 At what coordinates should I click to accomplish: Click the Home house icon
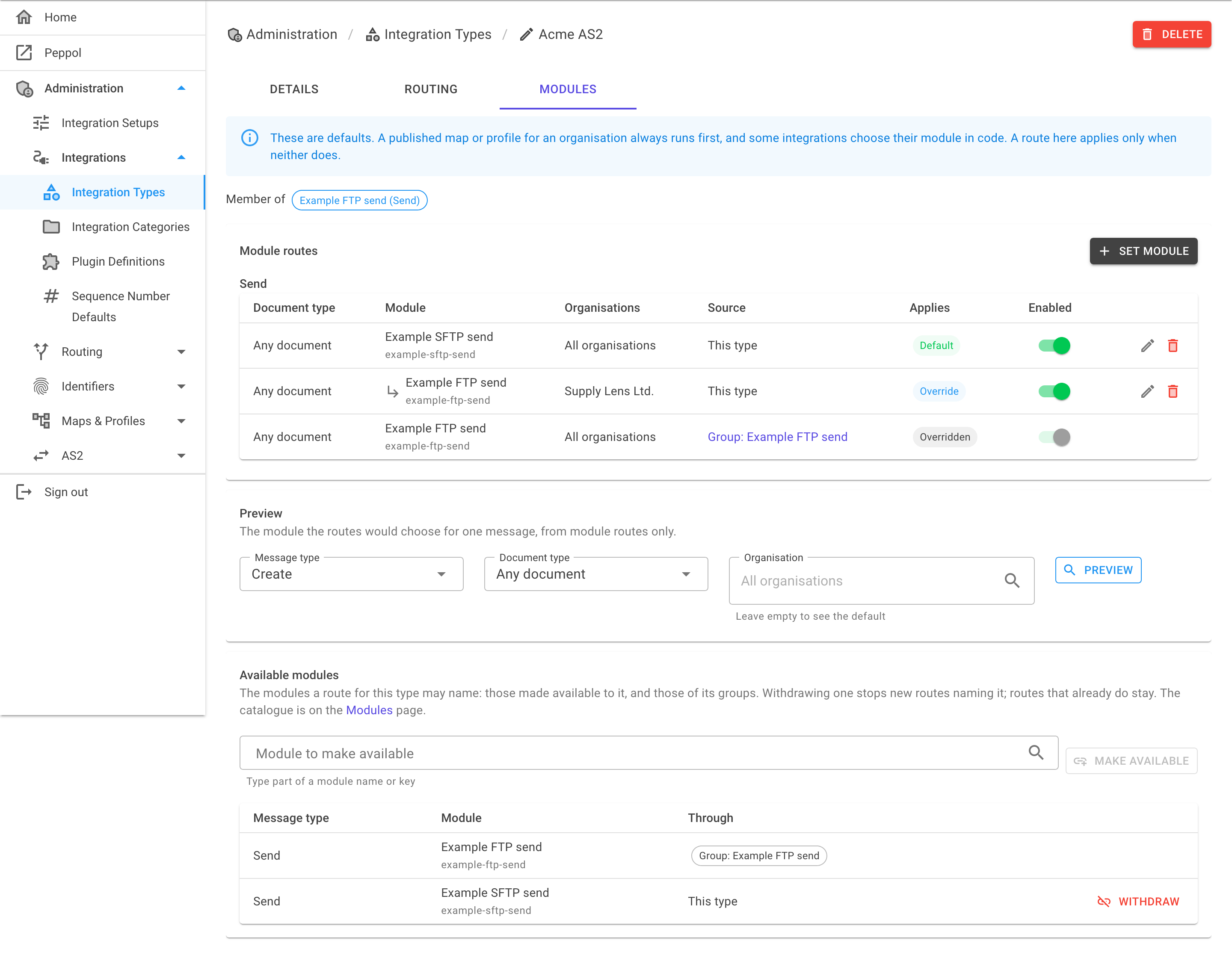(x=24, y=18)
